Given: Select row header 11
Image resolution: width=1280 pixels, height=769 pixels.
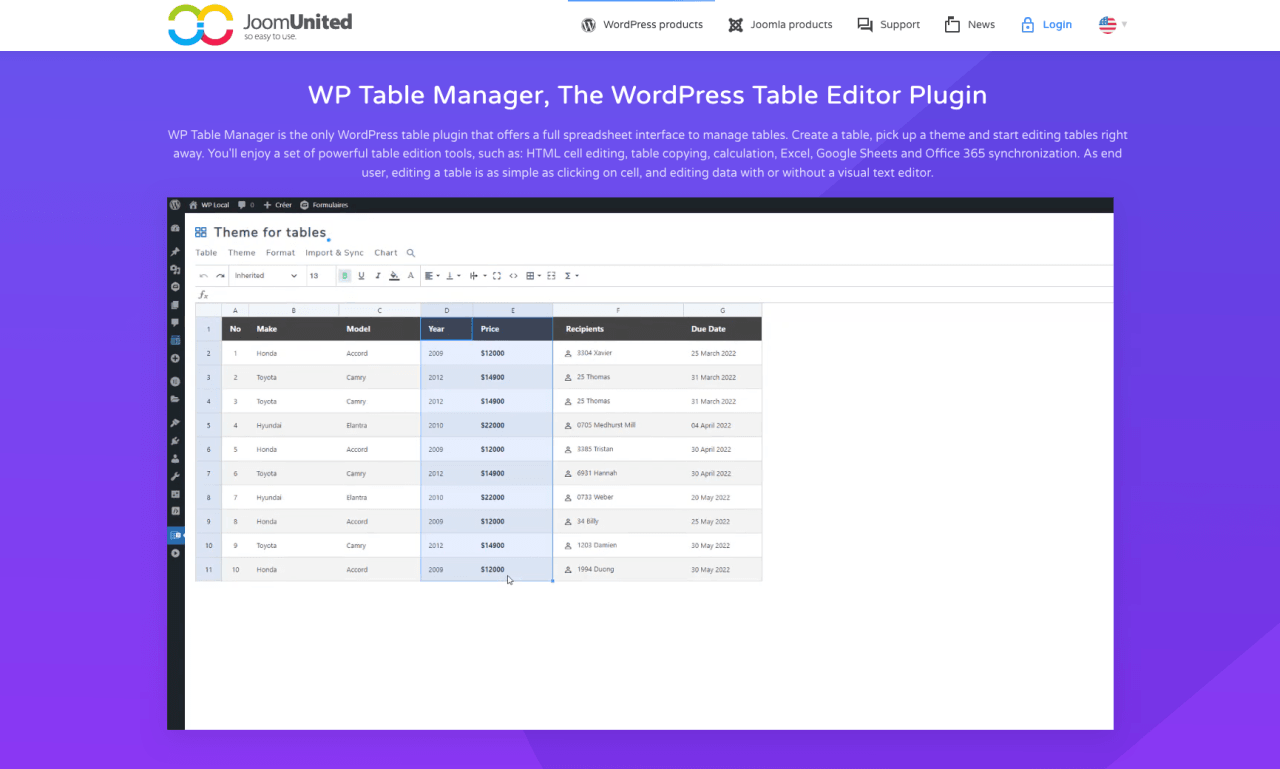Looking at the screenshot, I should [208, 569].
